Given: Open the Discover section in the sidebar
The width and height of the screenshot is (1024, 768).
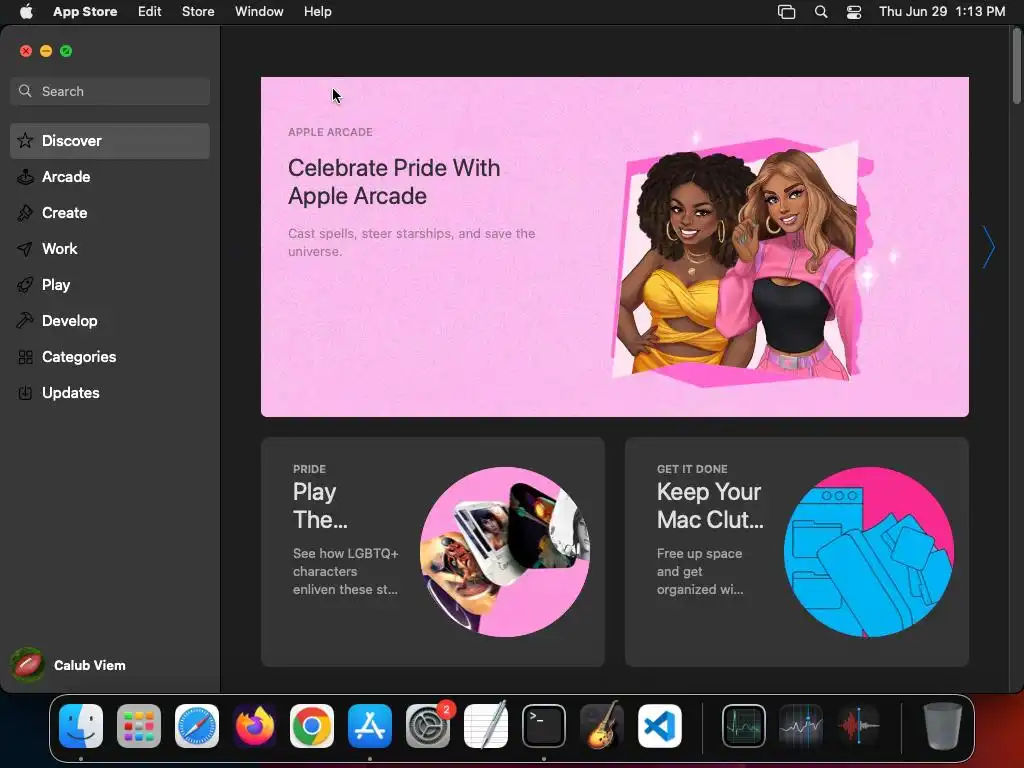Looking at the screenshot, I should point(110,141).
